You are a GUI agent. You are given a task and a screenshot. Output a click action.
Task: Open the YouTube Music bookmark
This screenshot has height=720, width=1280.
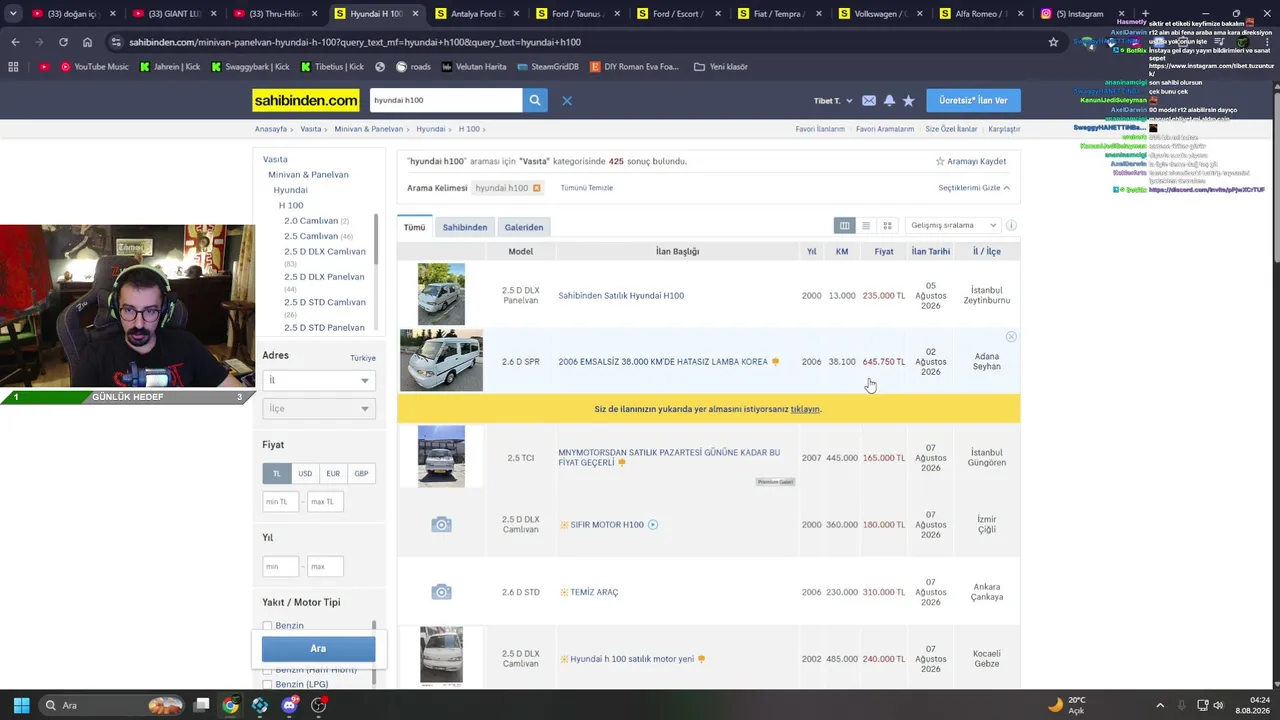(x=94, y=67)
